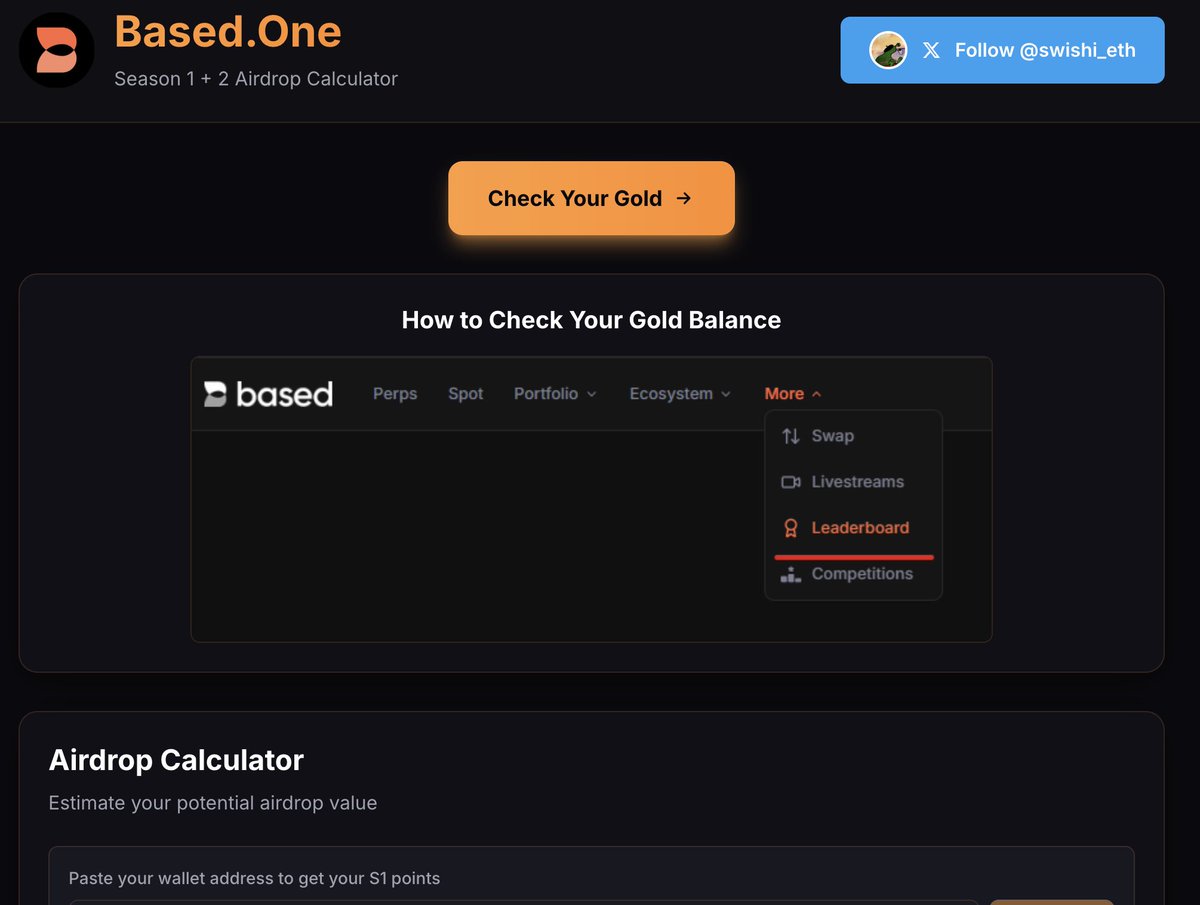The height and width of the screenshot is (905, 1200).
Task: Click the Based.One title text
Action: pos(228,32)
